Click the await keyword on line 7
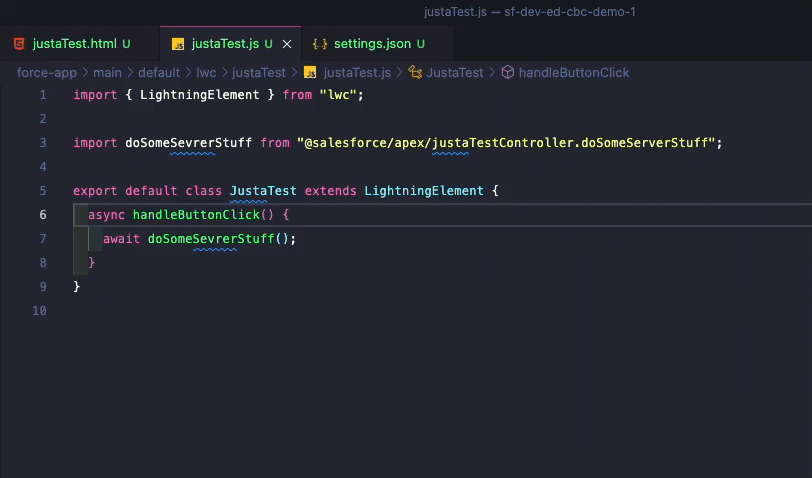Screen dimensions: 812x478 pos(121,239)
